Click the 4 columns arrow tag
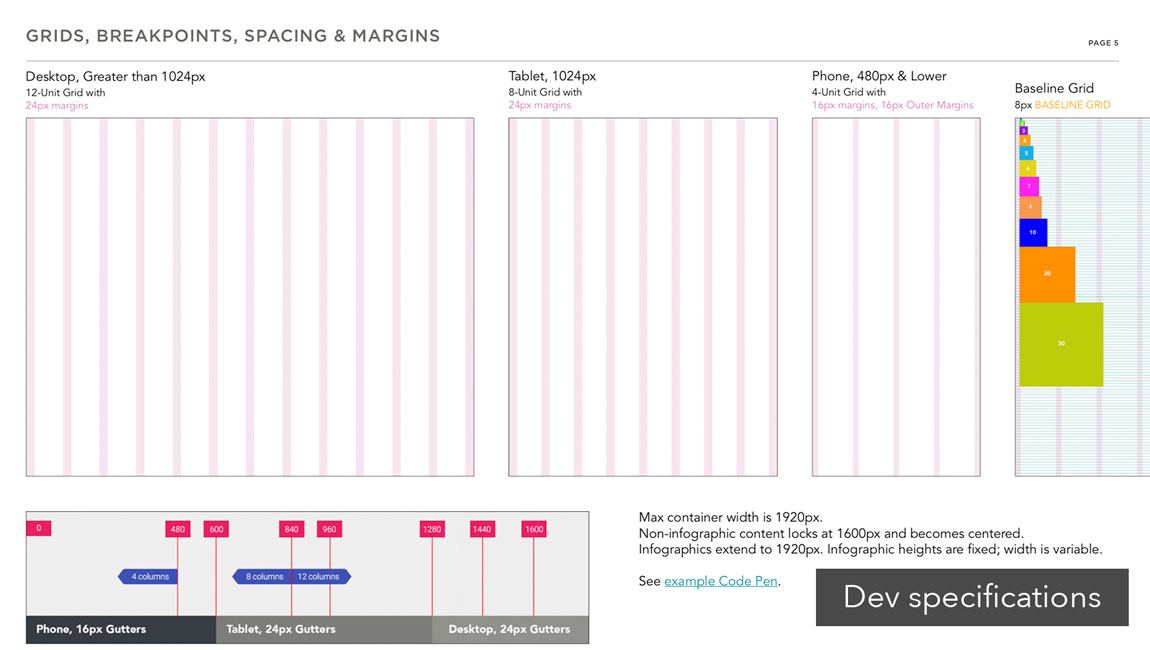The width and height of the screenshot is (1150, 650). coord(149,576)
